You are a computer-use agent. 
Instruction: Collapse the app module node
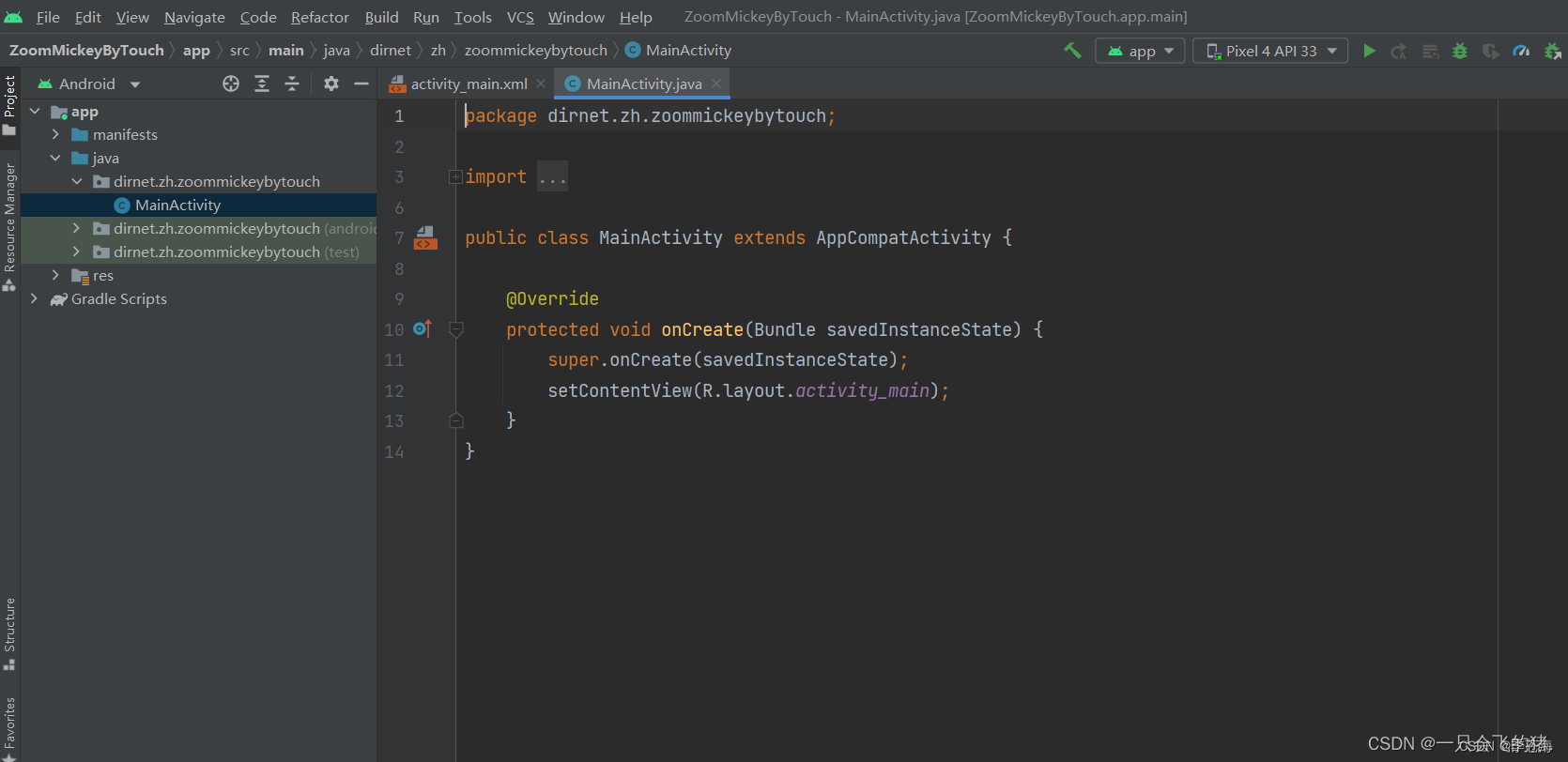click(35, 112)
